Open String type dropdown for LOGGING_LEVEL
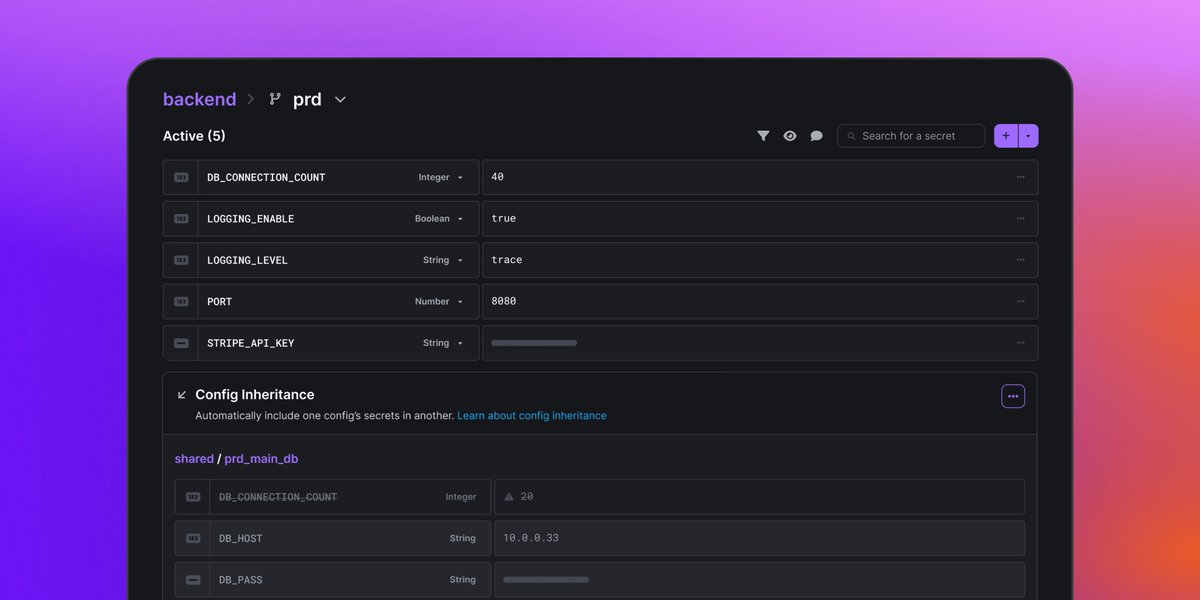This screenshot has width=1200, height=600. [x=443, y=260]
